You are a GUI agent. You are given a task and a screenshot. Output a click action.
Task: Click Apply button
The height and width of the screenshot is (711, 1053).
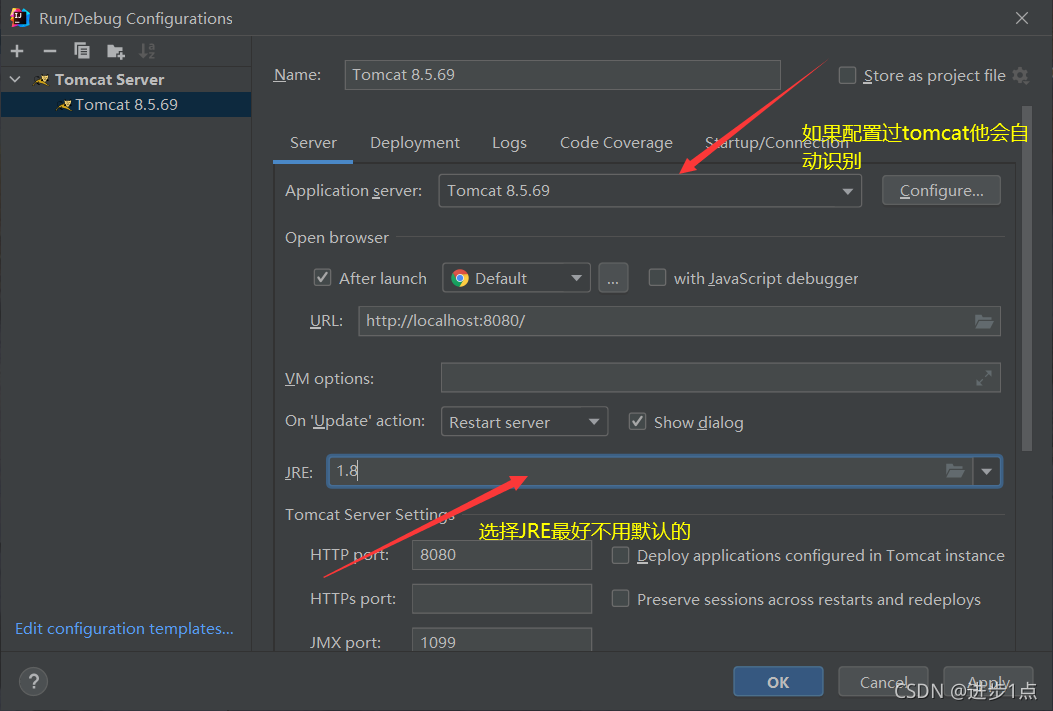point(988,682)
